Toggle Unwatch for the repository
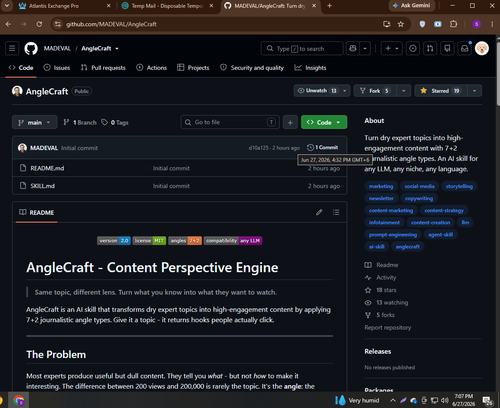500x408 pixels. coord(317,91)
